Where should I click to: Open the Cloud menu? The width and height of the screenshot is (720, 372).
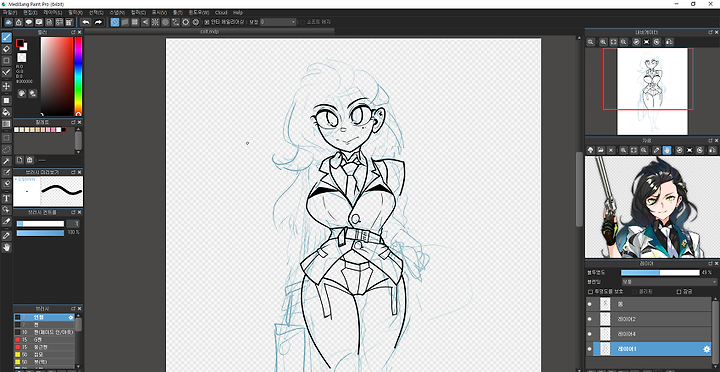point(221,12)
